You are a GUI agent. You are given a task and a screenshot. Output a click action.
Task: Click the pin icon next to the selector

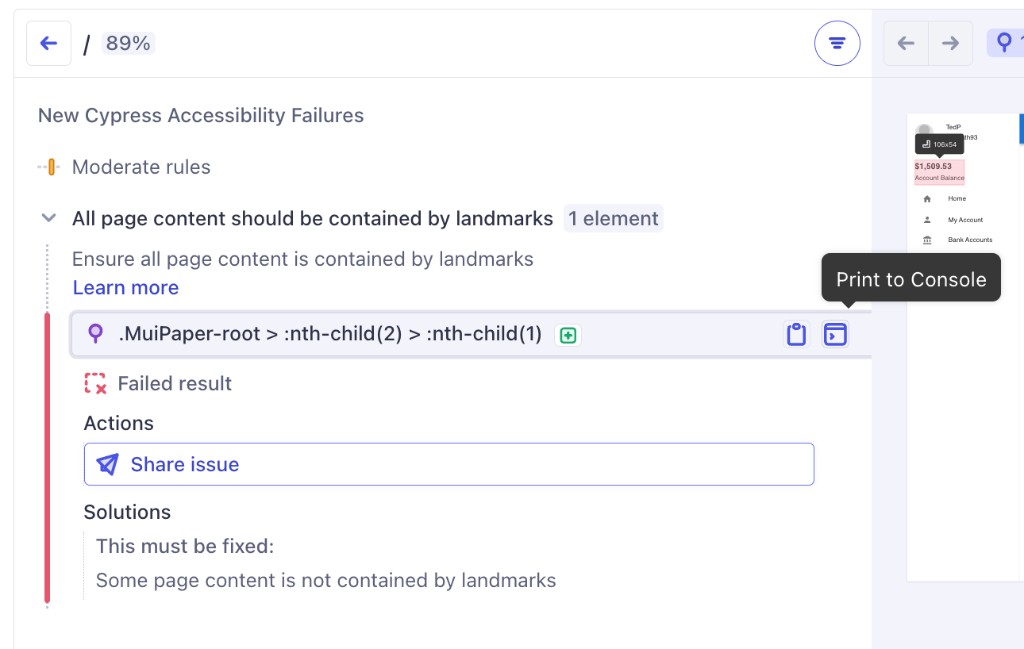point(95,334)
